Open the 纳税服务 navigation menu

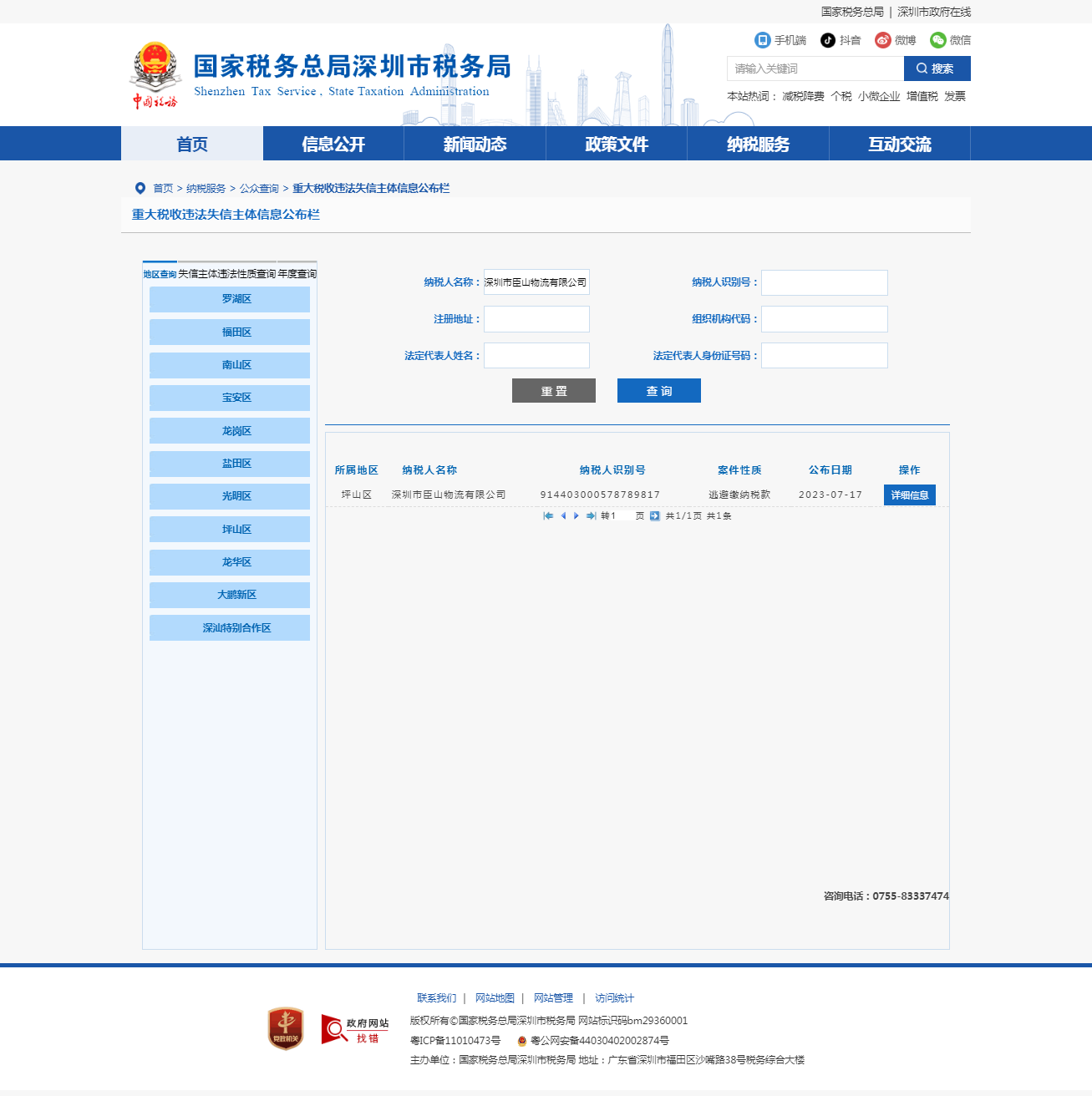click(x=758, y=144)
